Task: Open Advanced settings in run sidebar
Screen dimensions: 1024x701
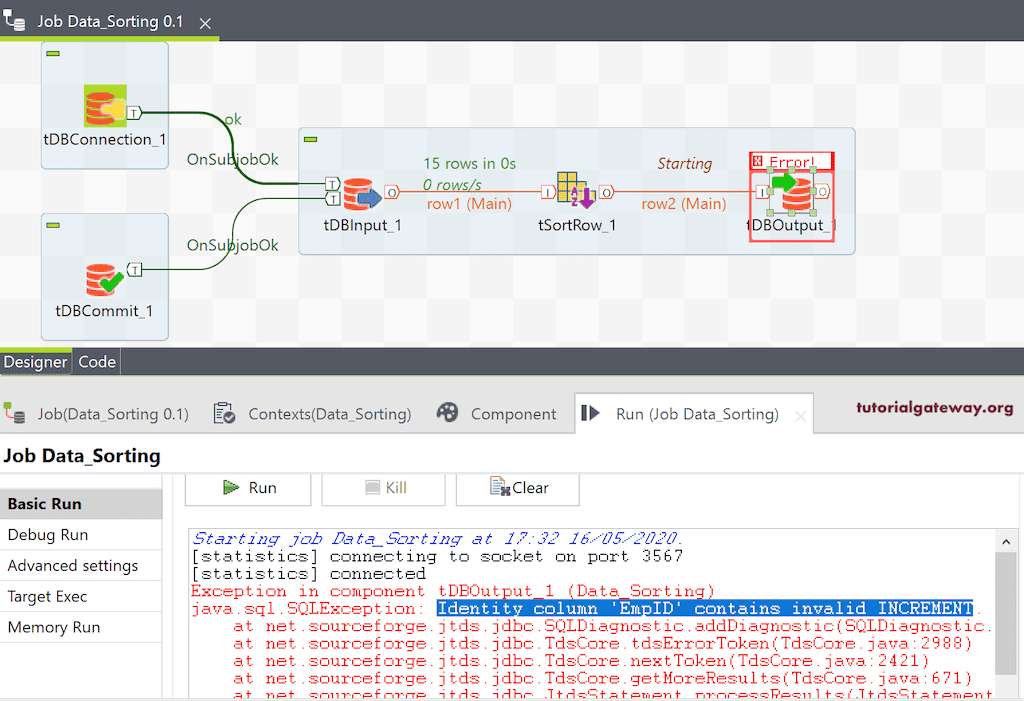Action: click(73, 566)
